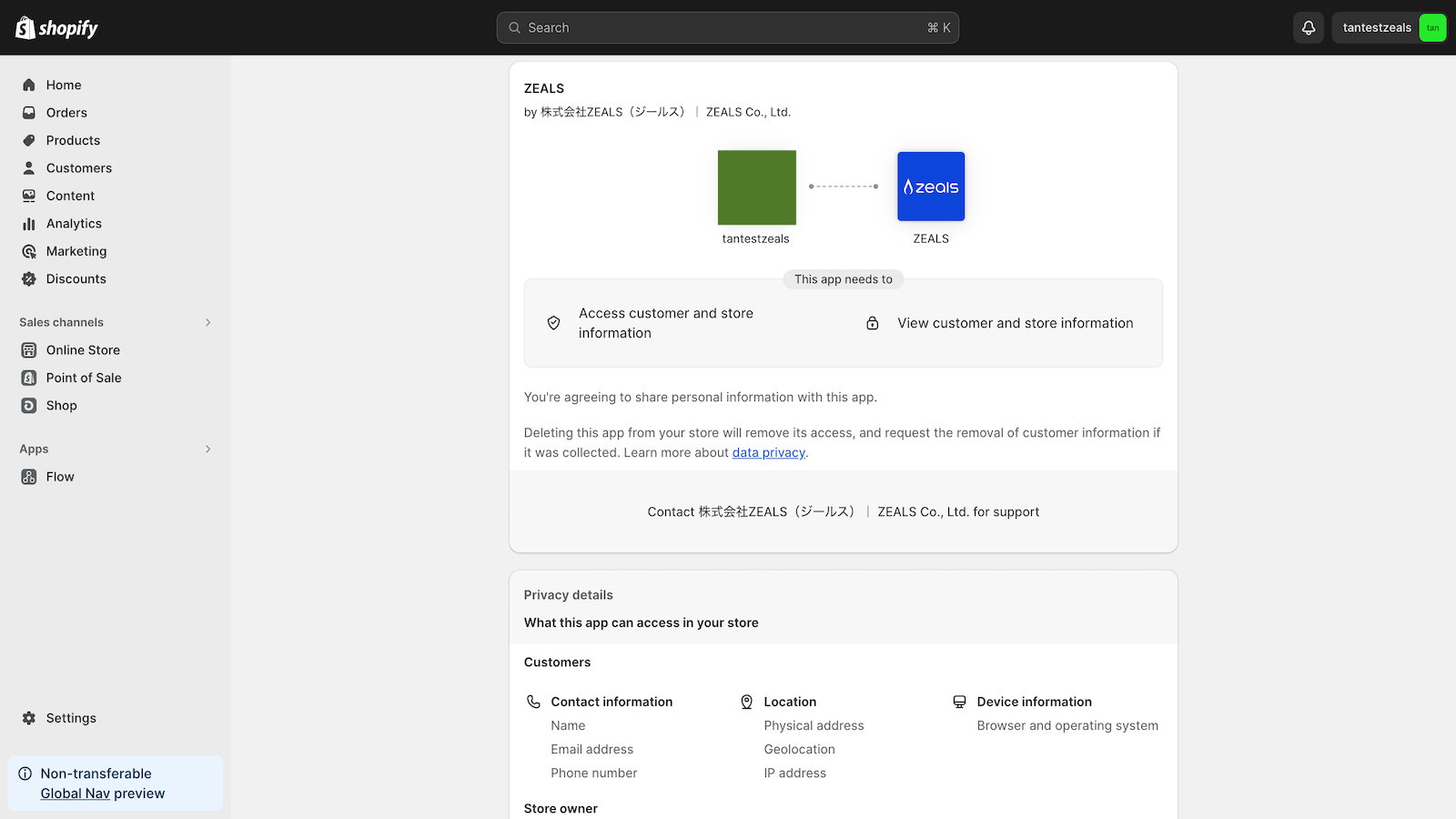Image resolution: width=1456 pixels, height=819 pixels.
Task: Click the info icon beside Non-transferable
Action: click(x=25, y=773)
